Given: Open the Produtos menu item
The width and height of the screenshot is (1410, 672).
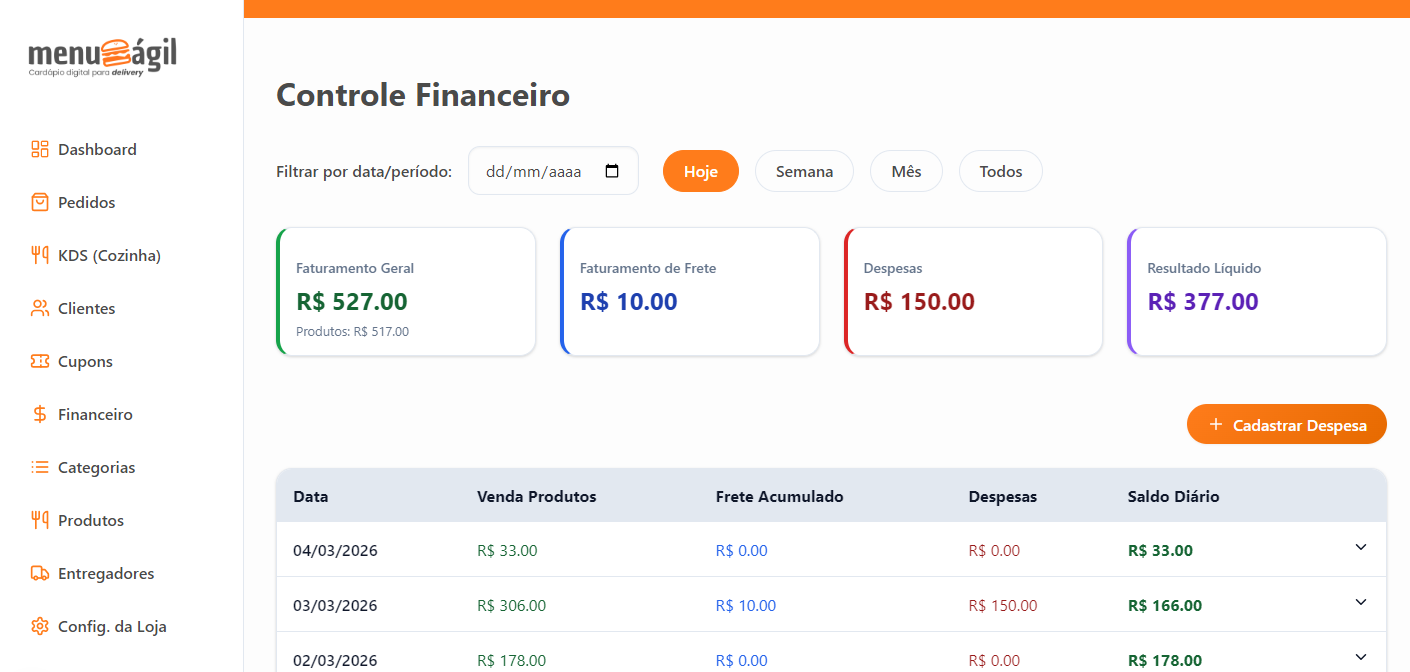Looking at the screenshot, I should point(91,521).
